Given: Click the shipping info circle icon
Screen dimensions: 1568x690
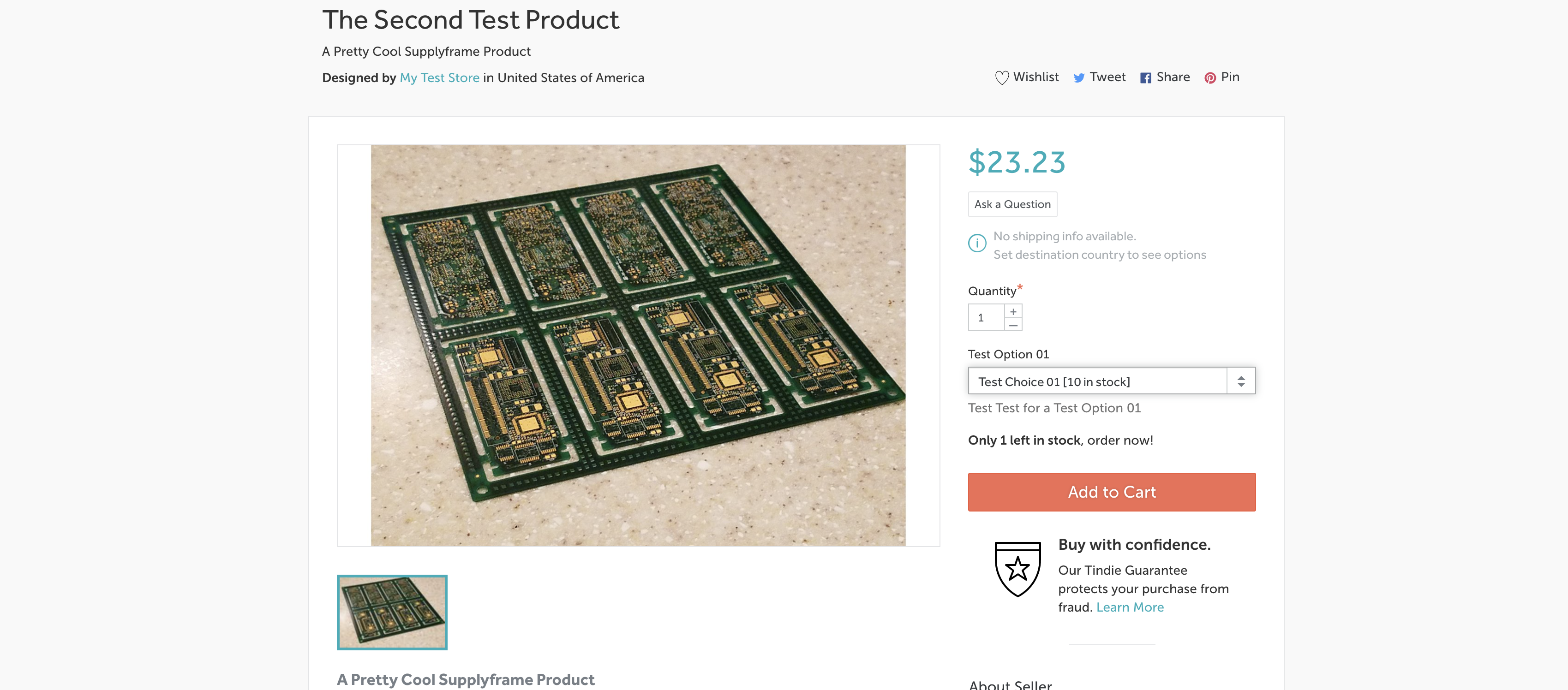Looking at the screenshot, I should pyautogui.click(x=977, y=244).
